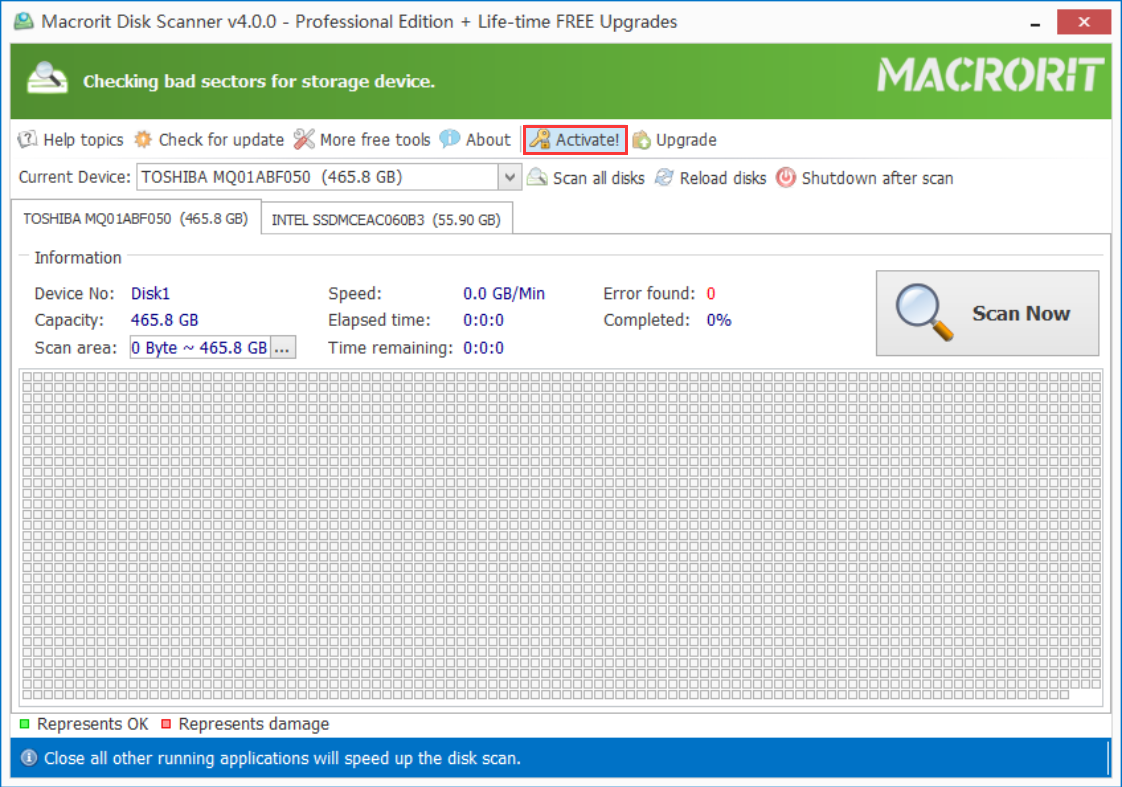Click the Reload disks refresh icon
Image resolution: width=1122 pixels, height=787 pixels.
point(664,177)
